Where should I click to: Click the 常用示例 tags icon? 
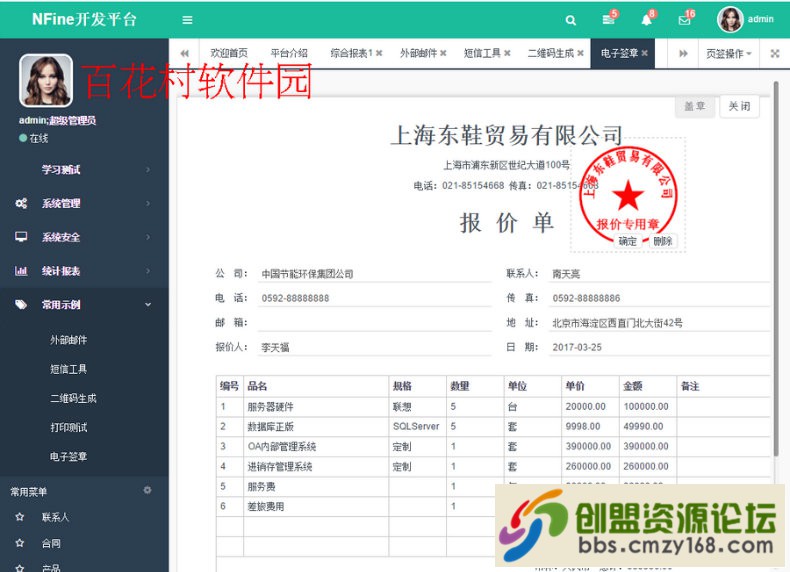pyautogui.click(x=21, y=304)
